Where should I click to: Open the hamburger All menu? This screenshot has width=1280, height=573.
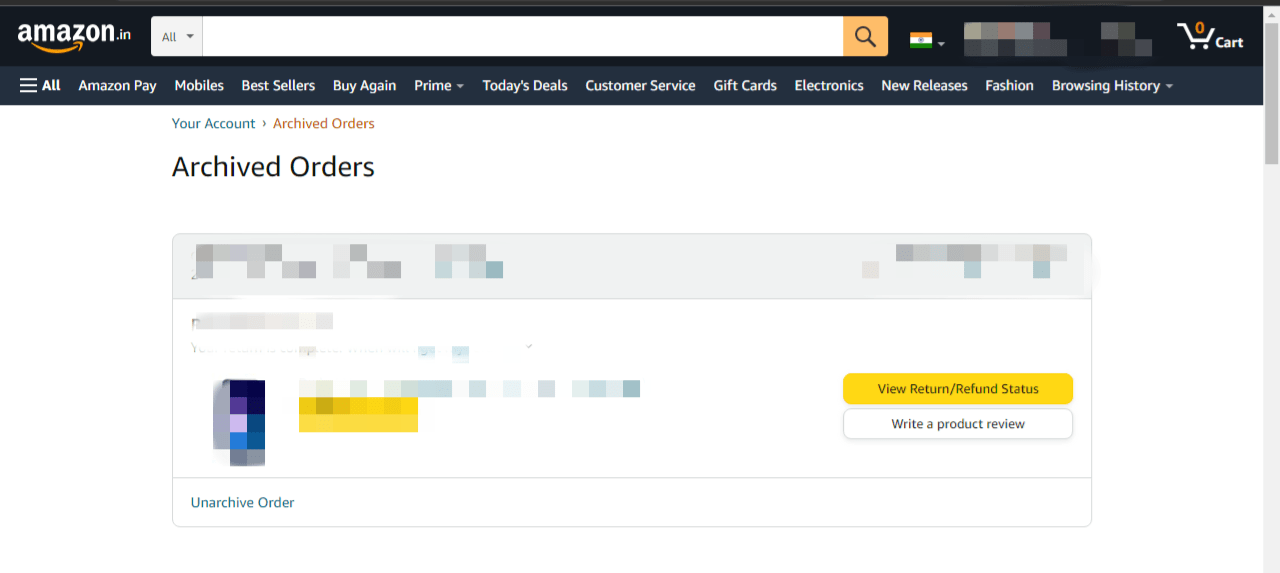coord(40,86)
